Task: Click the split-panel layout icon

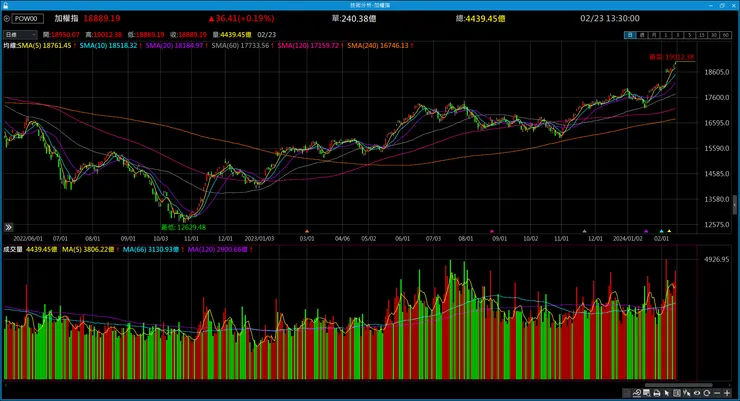Action: 677,393
